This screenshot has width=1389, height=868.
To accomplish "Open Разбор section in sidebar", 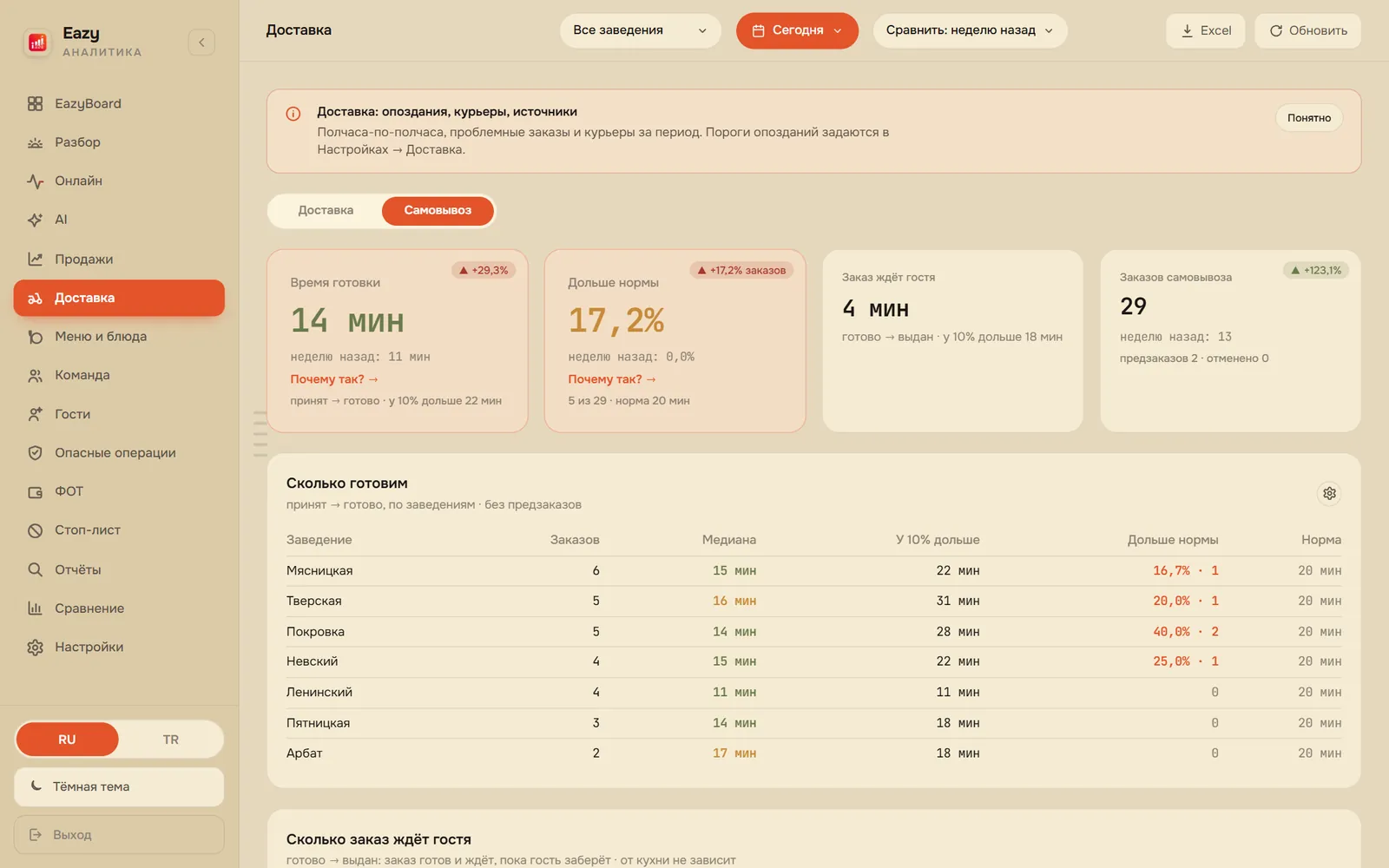I will click(119, 142).
